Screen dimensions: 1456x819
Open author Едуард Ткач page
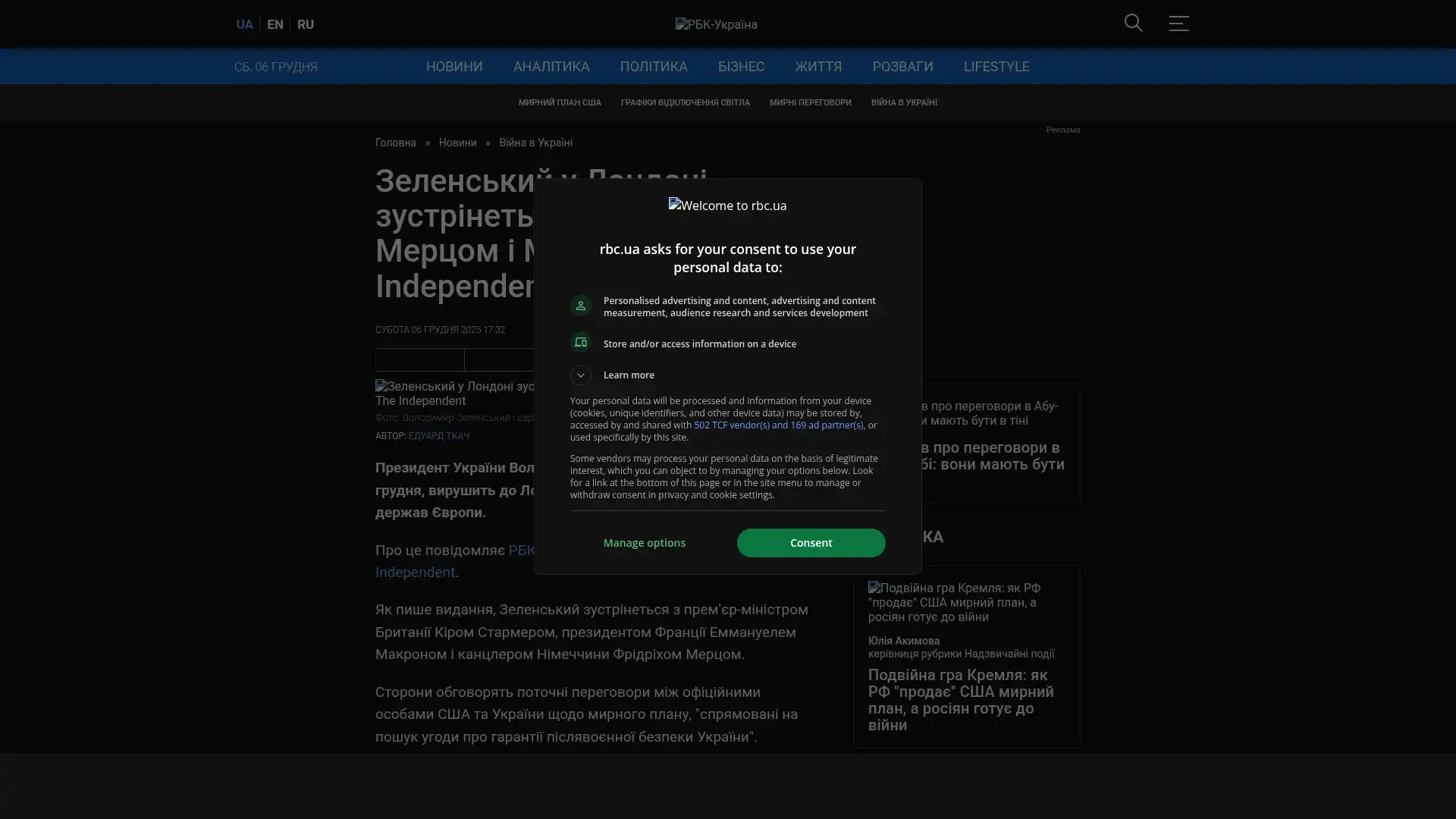[x=438, y=436]
